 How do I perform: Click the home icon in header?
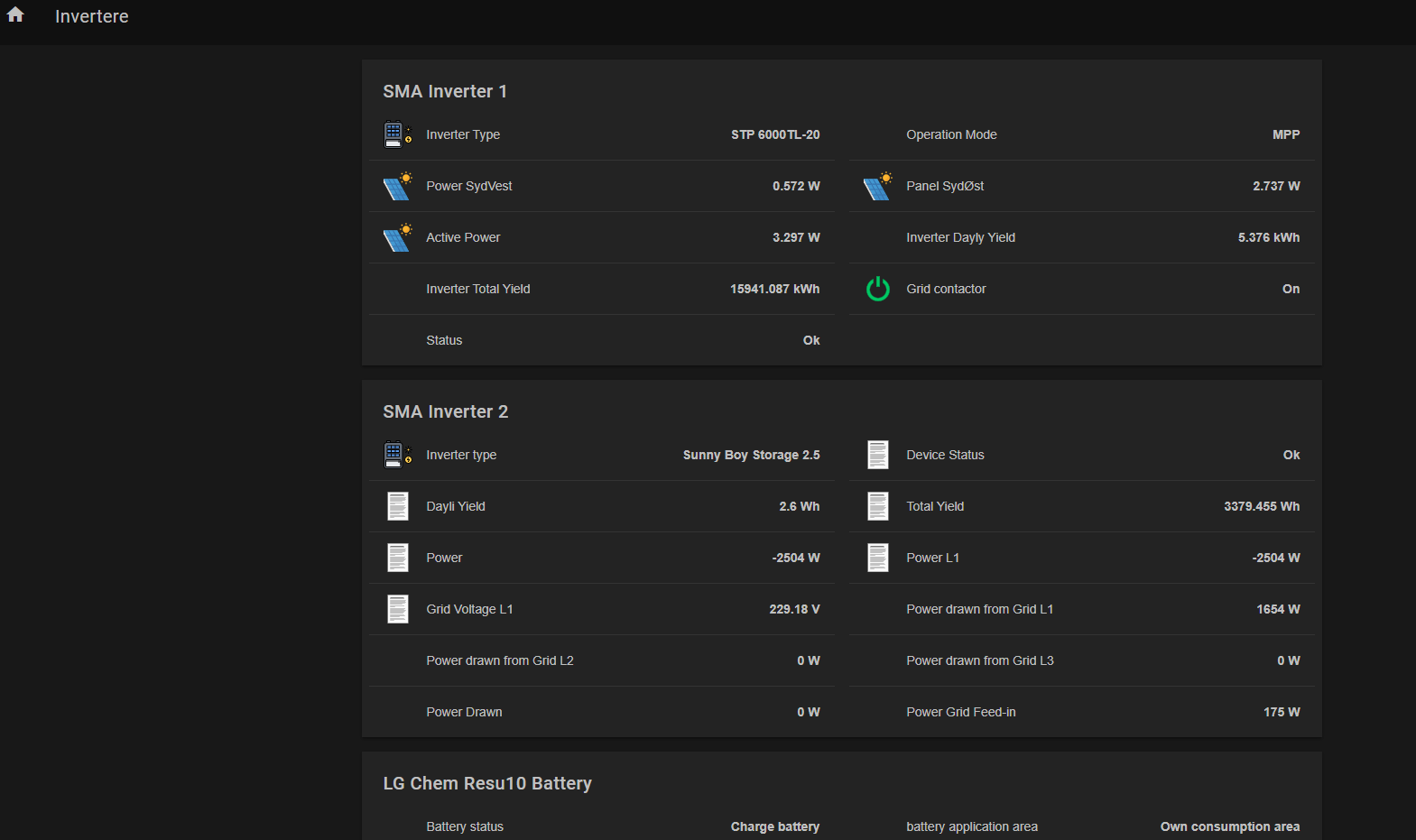[x=15, y=14]
